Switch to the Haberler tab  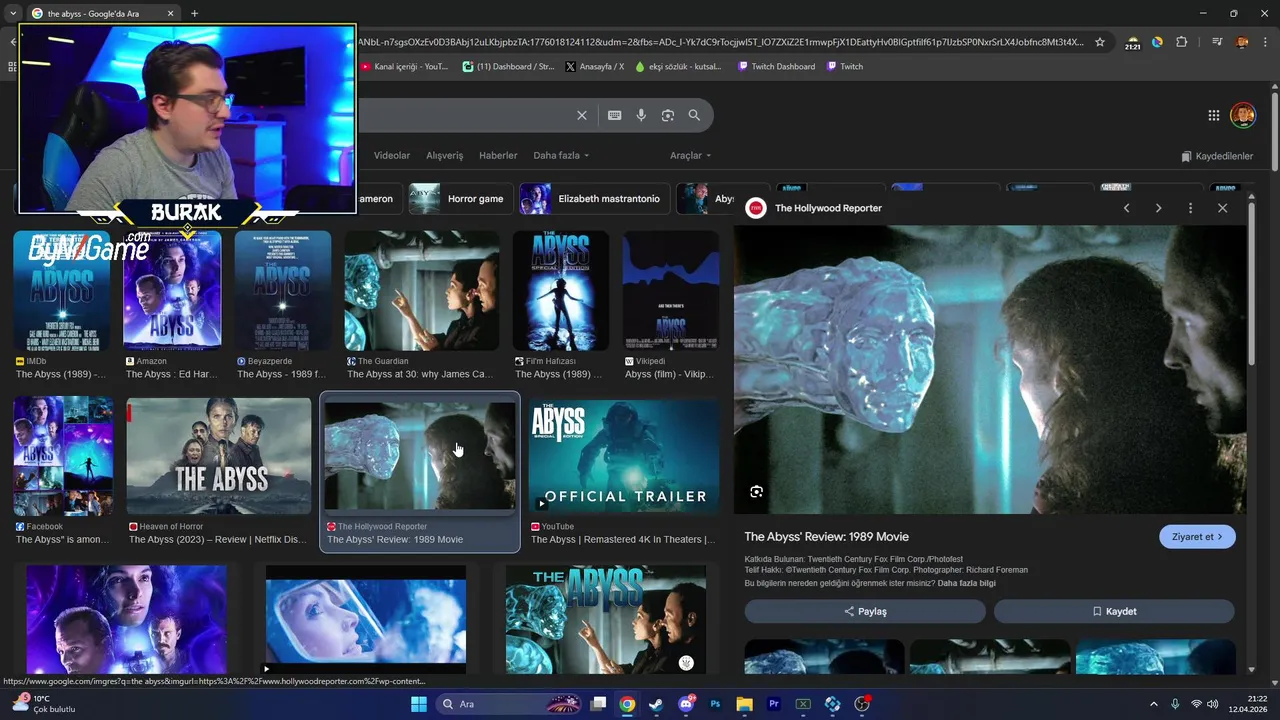pyautogui.click(x=498, y=156)
